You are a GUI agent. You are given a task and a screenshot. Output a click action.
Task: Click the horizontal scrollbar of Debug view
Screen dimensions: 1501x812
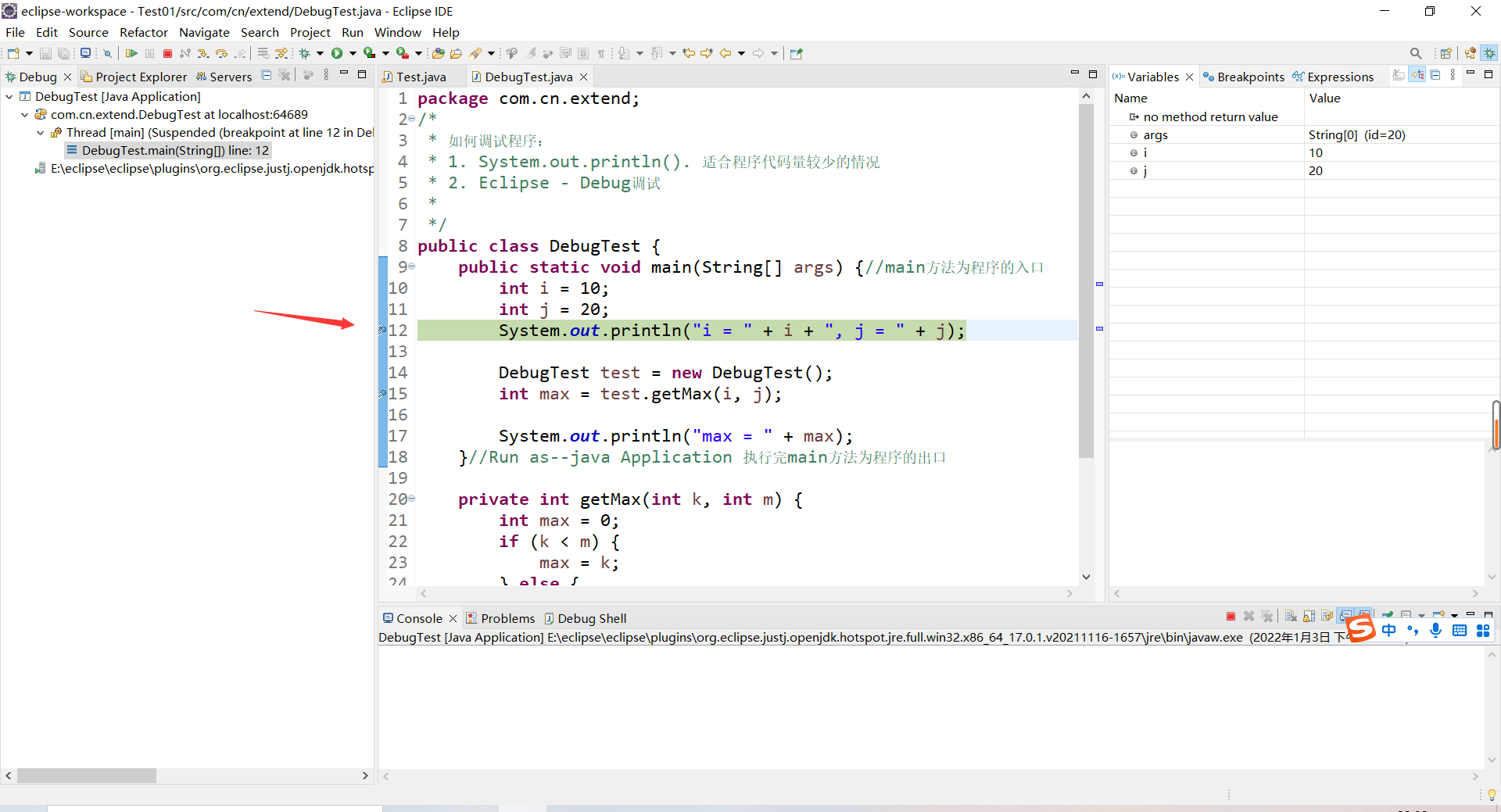[86, 775]
